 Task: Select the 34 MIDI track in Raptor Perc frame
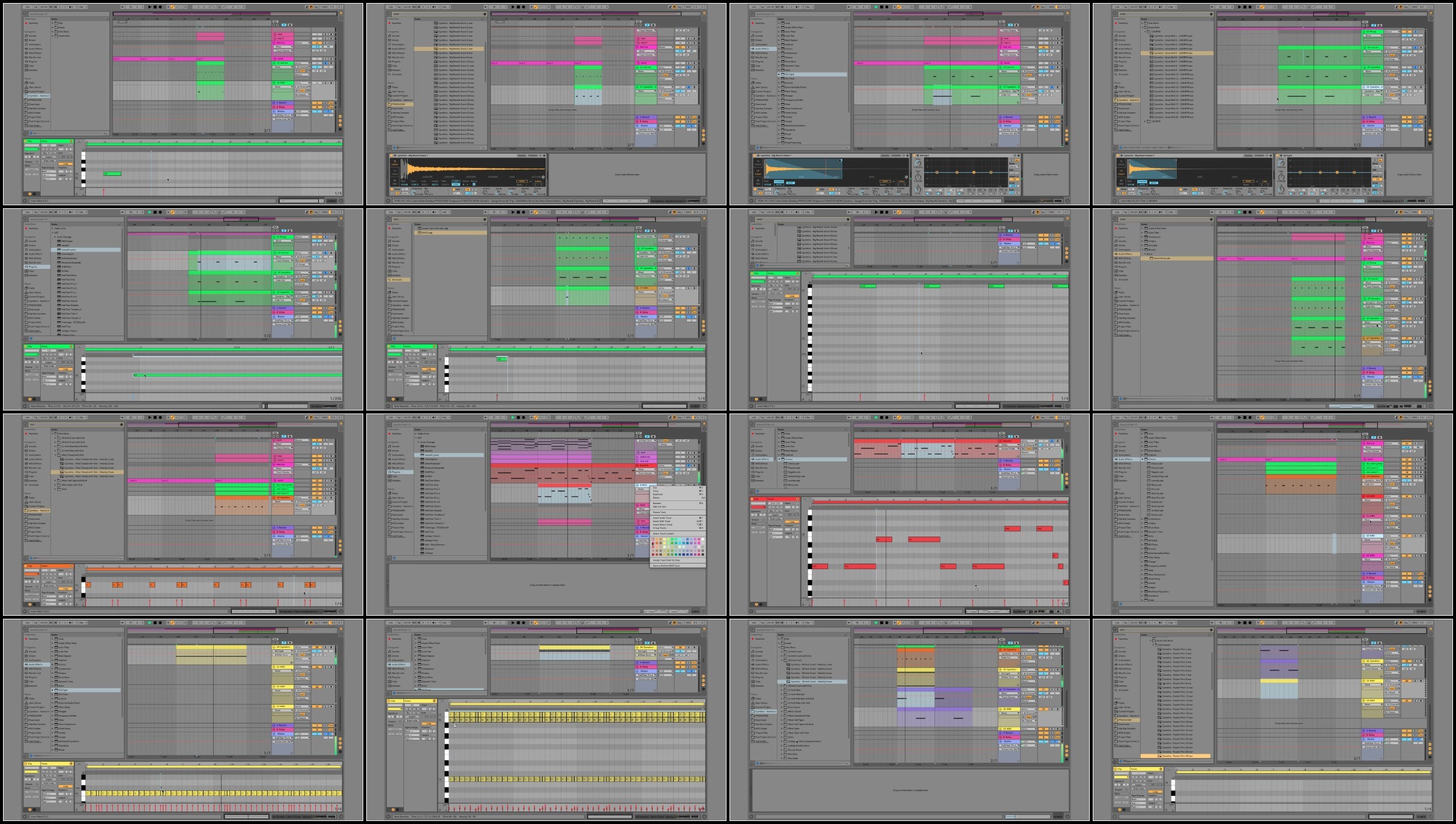(x=1373, y=700)
